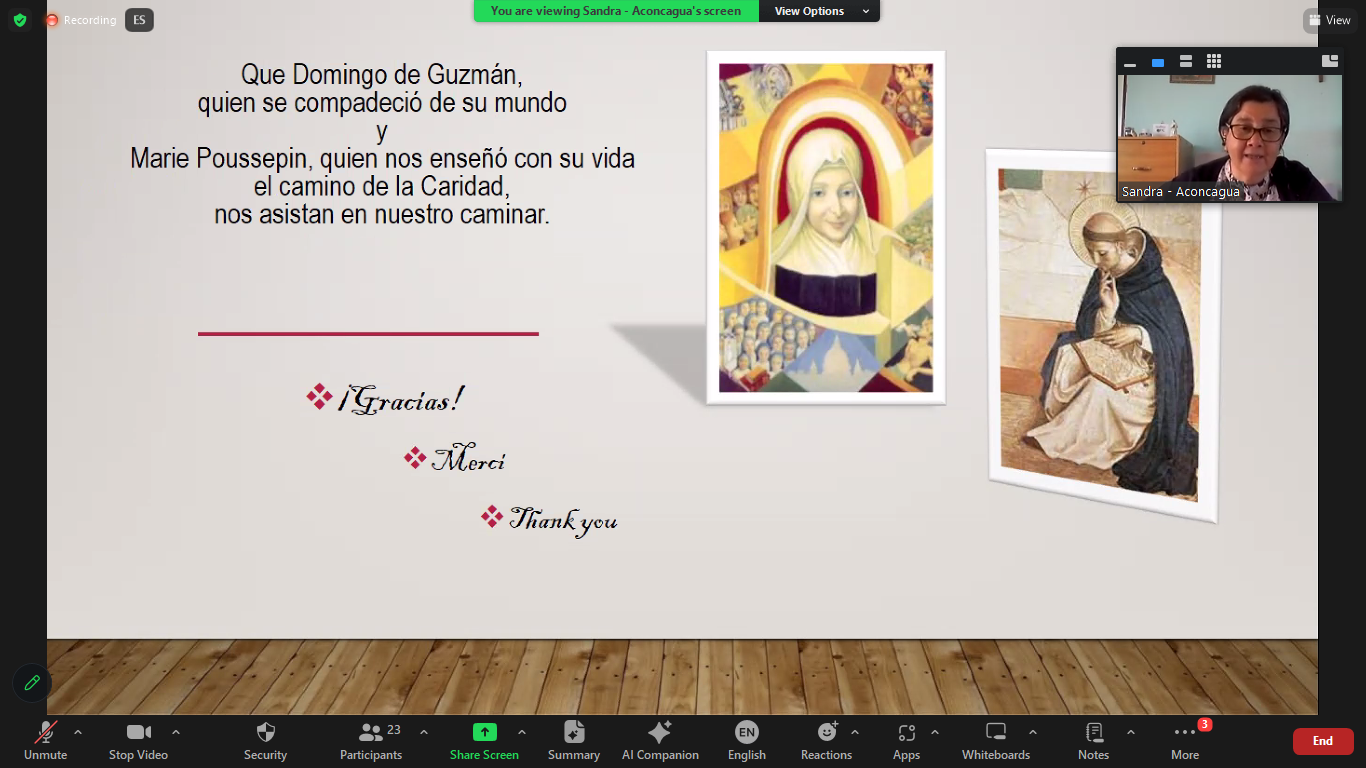Expand arrow beside Whiteboards

click(x=1033, y=732)
